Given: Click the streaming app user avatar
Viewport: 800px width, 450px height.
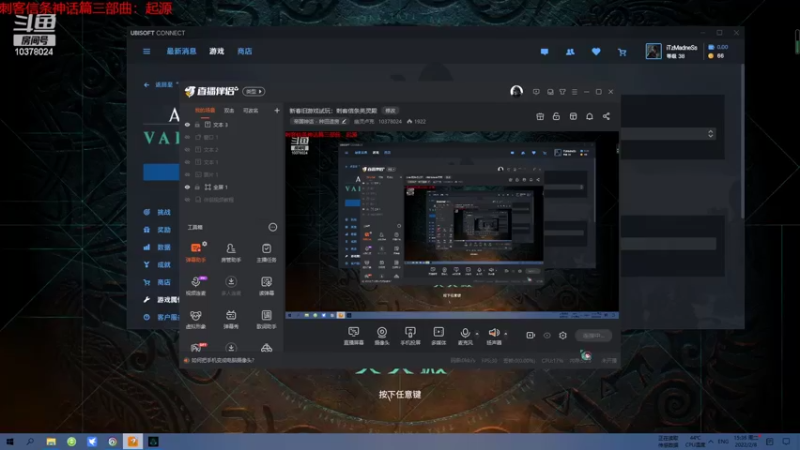Looking at the screenshot, I should pos(516,91).
